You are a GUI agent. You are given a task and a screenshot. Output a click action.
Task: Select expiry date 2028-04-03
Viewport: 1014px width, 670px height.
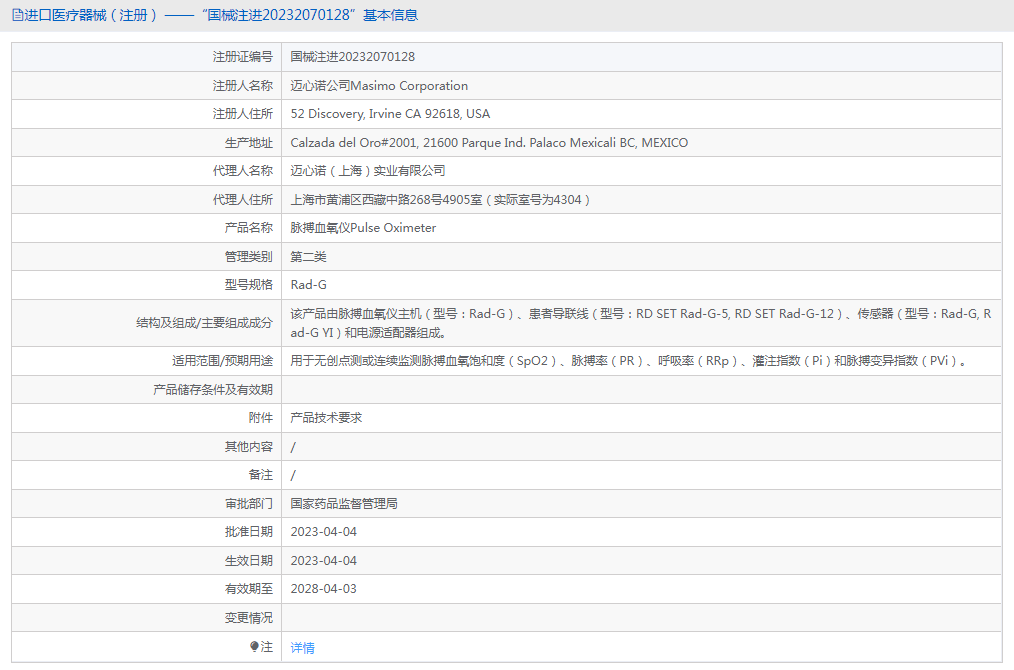point(323,589)
